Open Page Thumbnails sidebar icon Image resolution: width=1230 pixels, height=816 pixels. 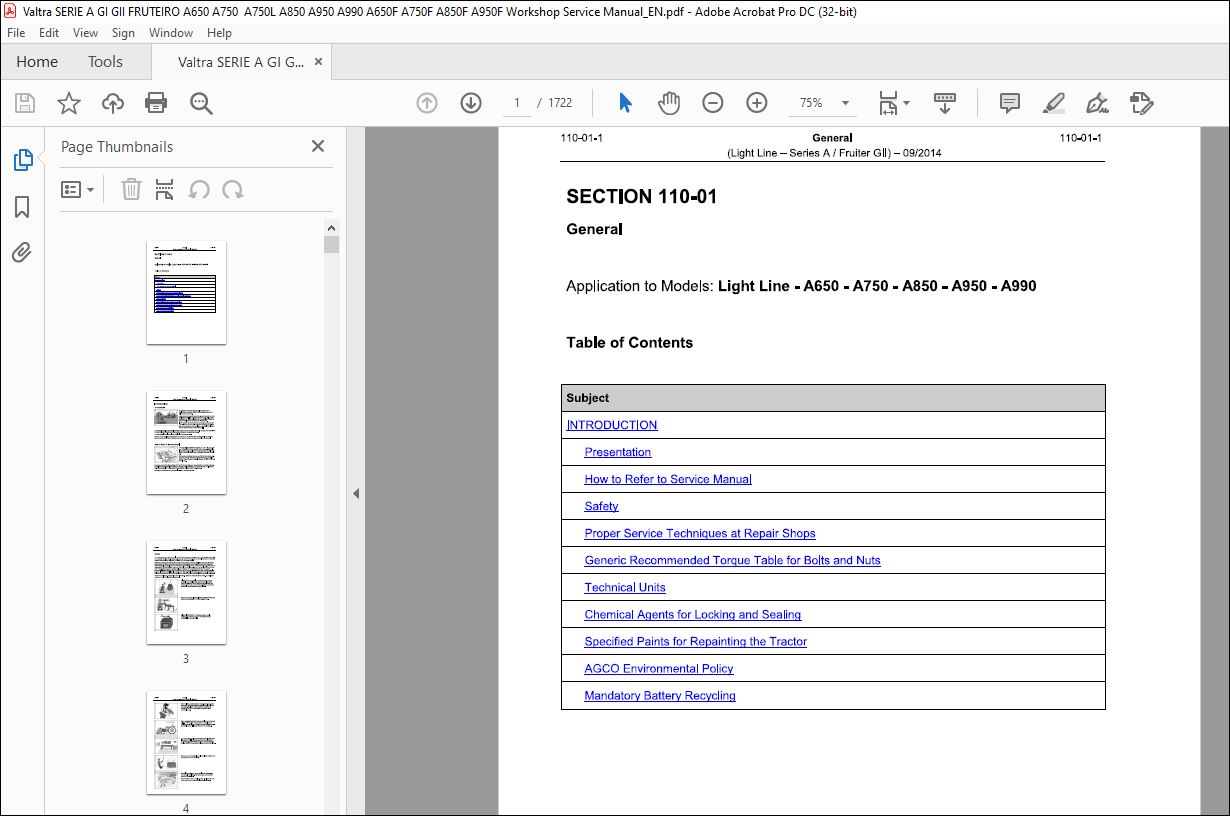pos(22,160)
